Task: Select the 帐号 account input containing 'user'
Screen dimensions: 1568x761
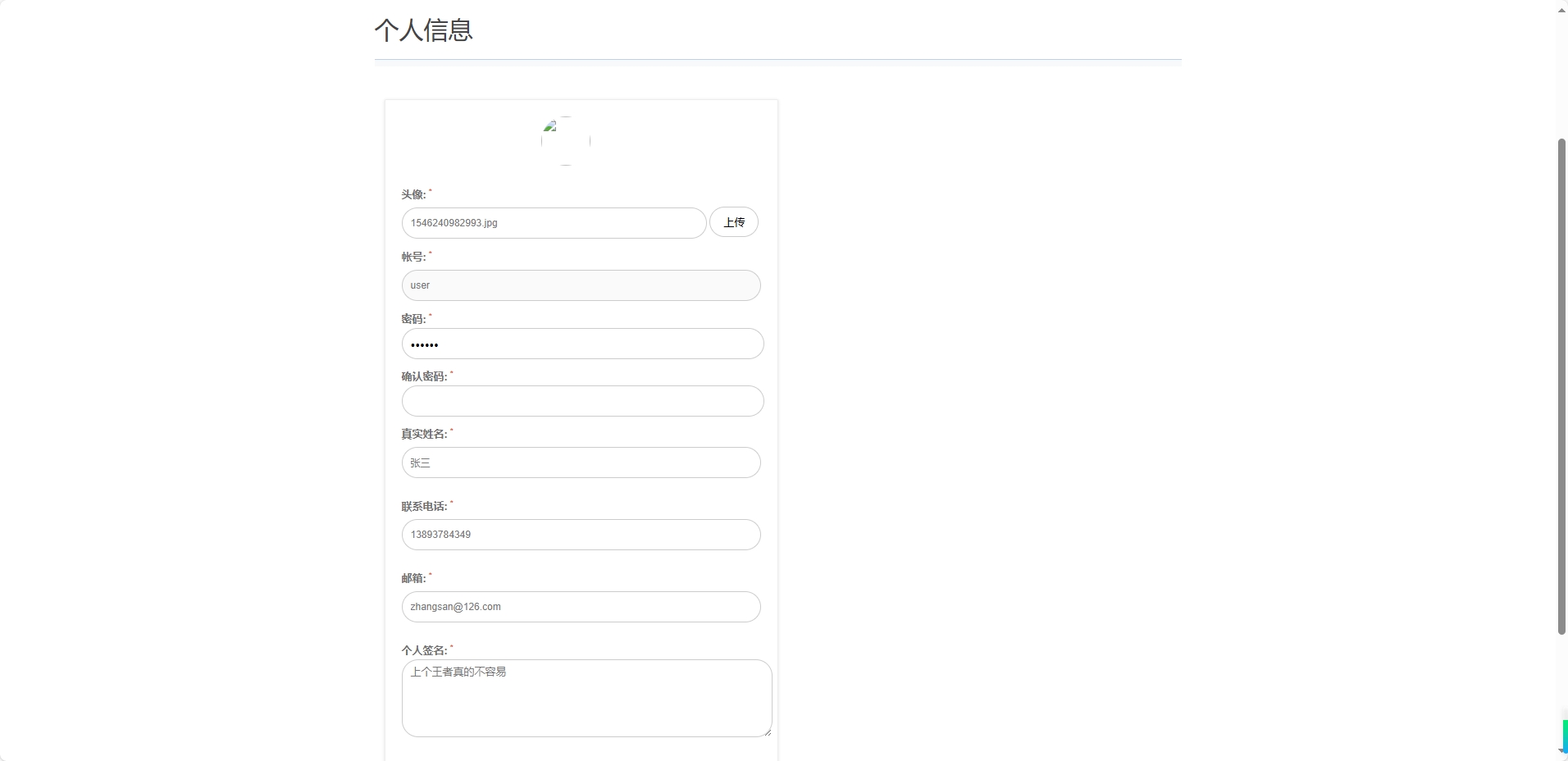Action: pos(581,285)
